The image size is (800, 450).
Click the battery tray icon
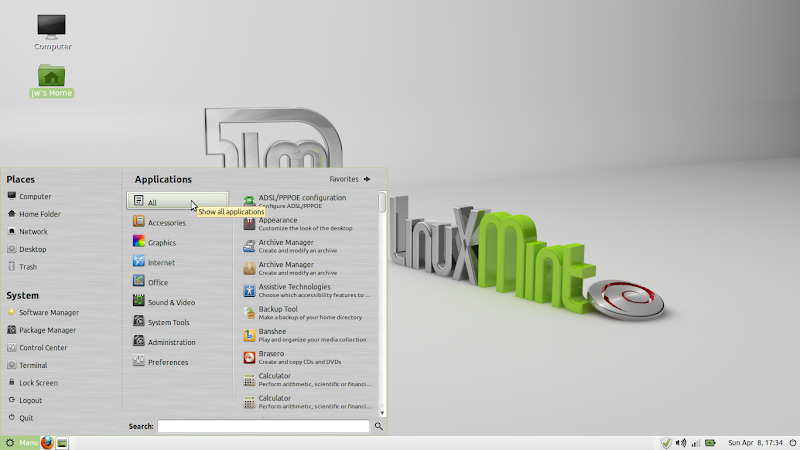[710, 443]
